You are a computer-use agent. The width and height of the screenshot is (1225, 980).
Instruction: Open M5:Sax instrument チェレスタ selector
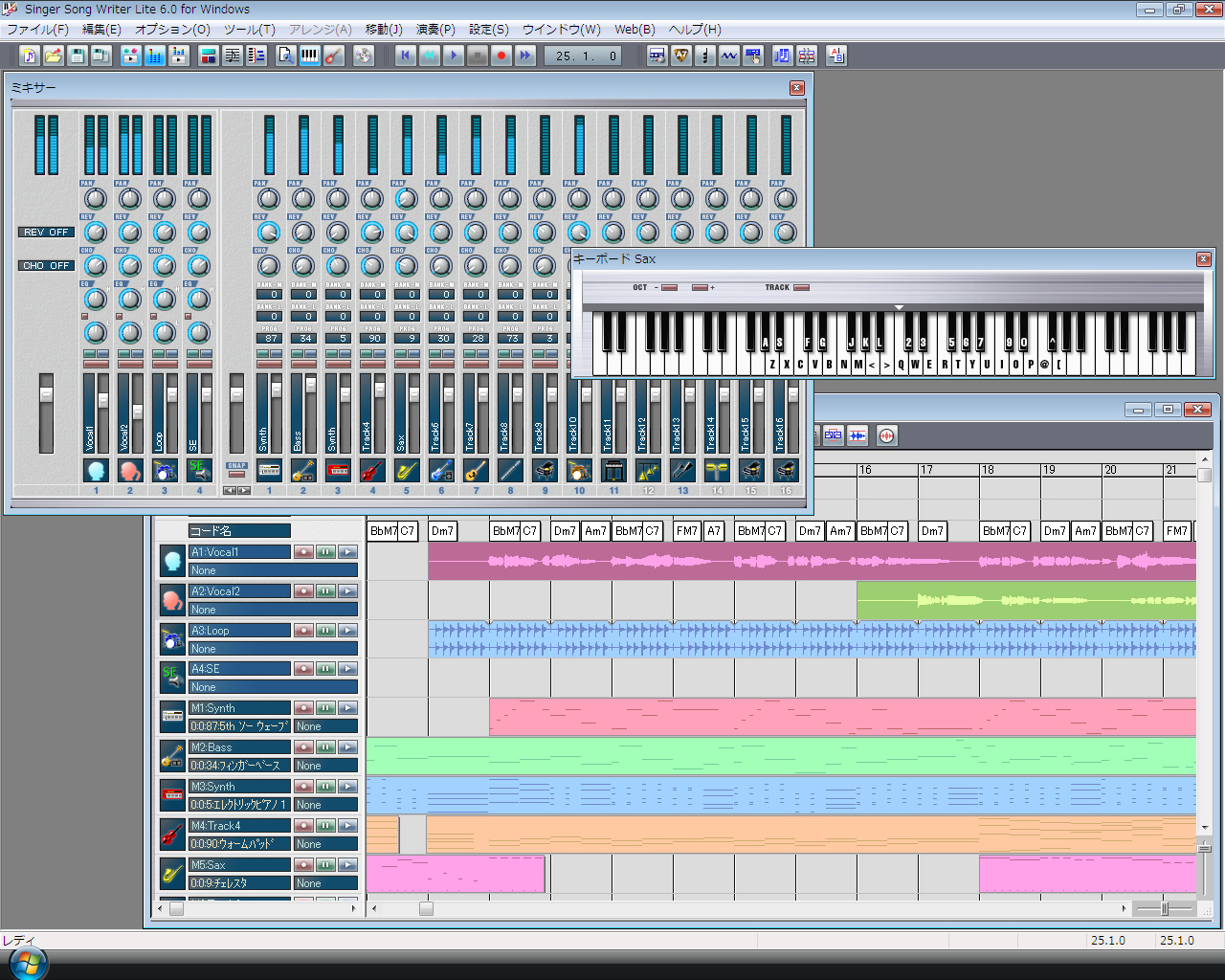click(x=239, y=883)
